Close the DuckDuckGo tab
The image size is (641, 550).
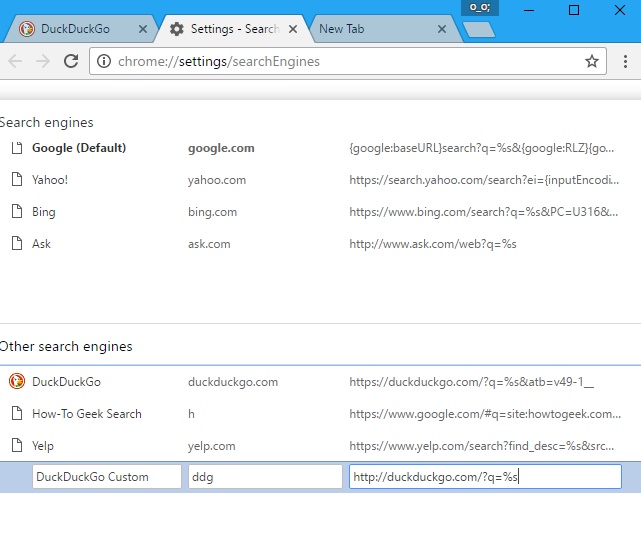click(143, 29)
